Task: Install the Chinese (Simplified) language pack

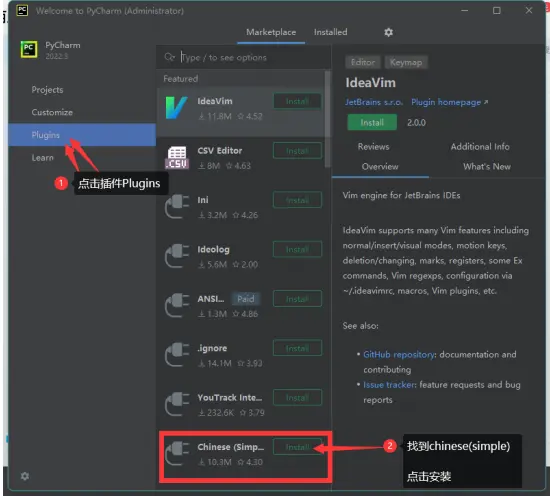Action: 297,447
